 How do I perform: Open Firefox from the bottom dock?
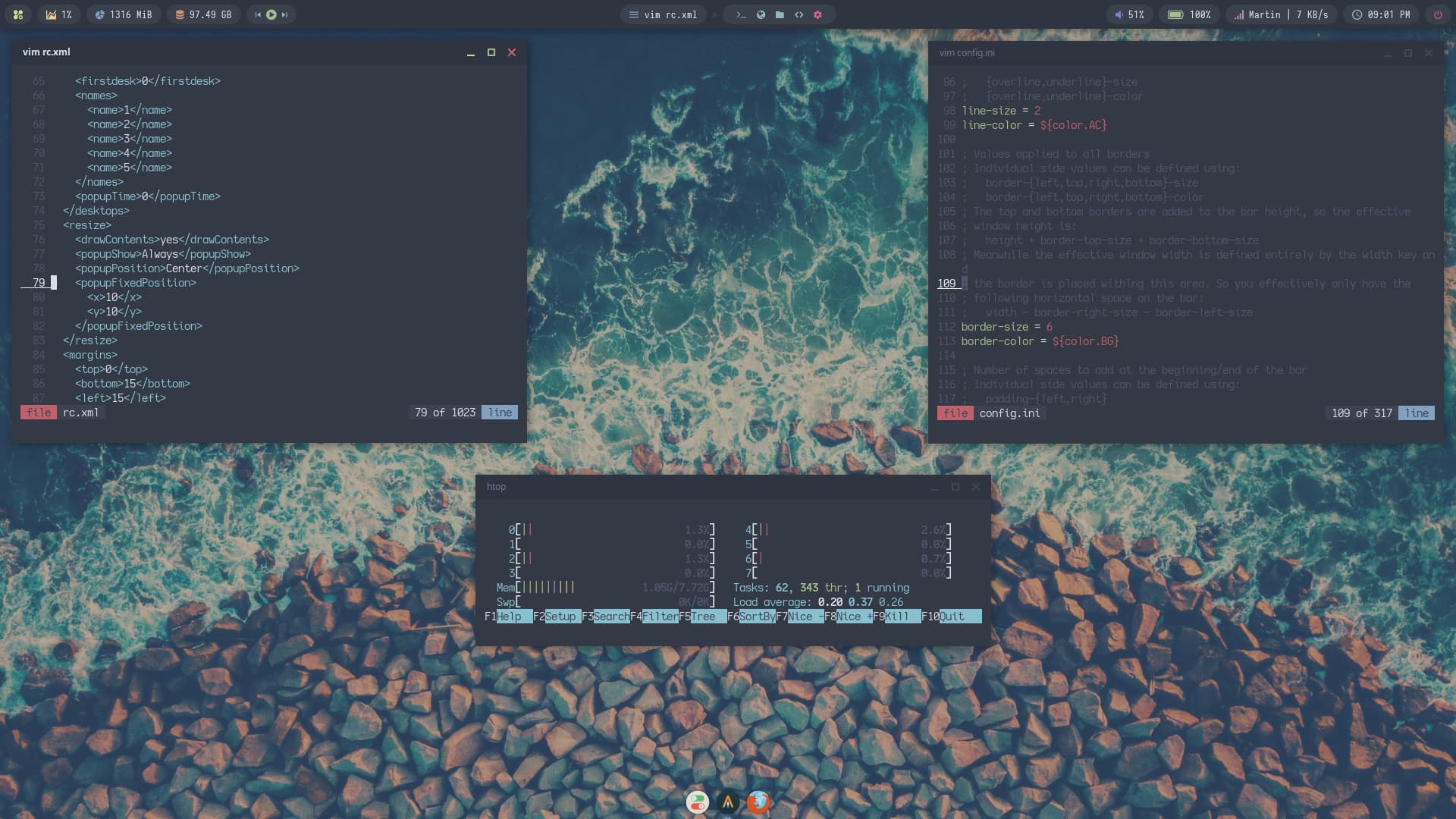tap(758, 802)
